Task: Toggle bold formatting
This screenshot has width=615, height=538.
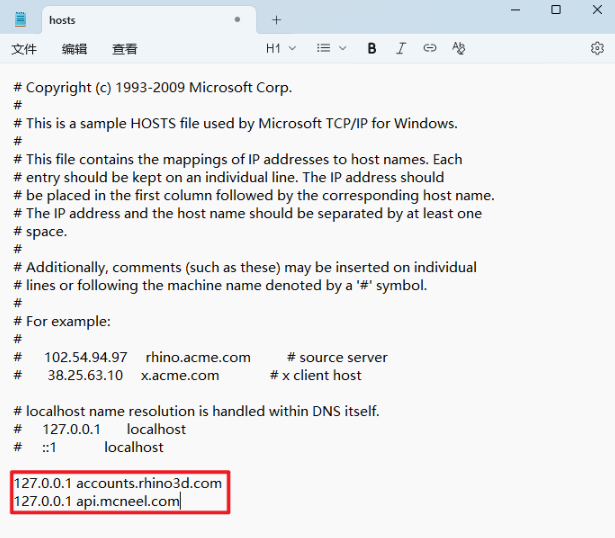Action: (x=372, y=48)
